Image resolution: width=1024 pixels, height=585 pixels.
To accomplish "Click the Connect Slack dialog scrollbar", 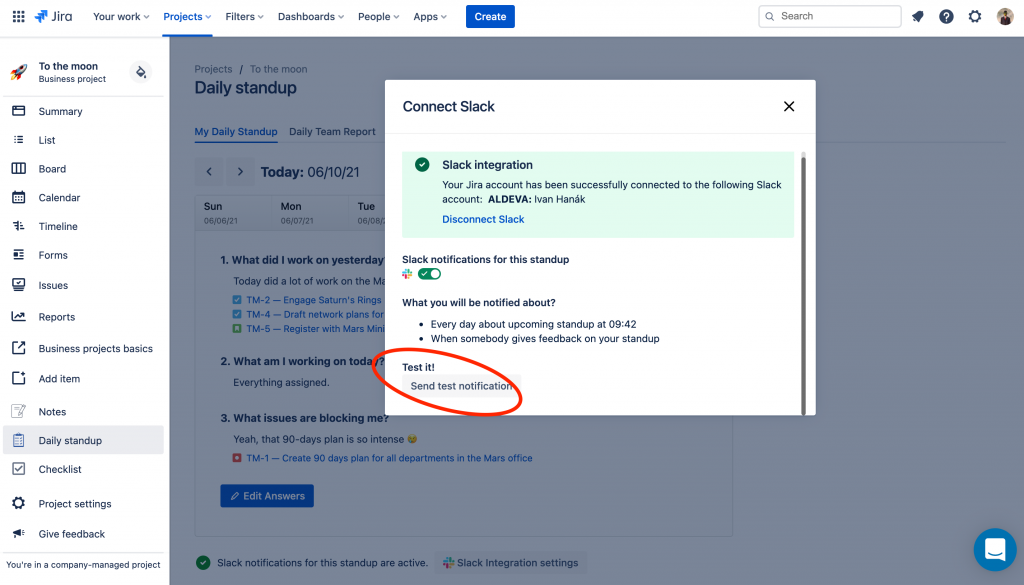I will click(803, 284).
